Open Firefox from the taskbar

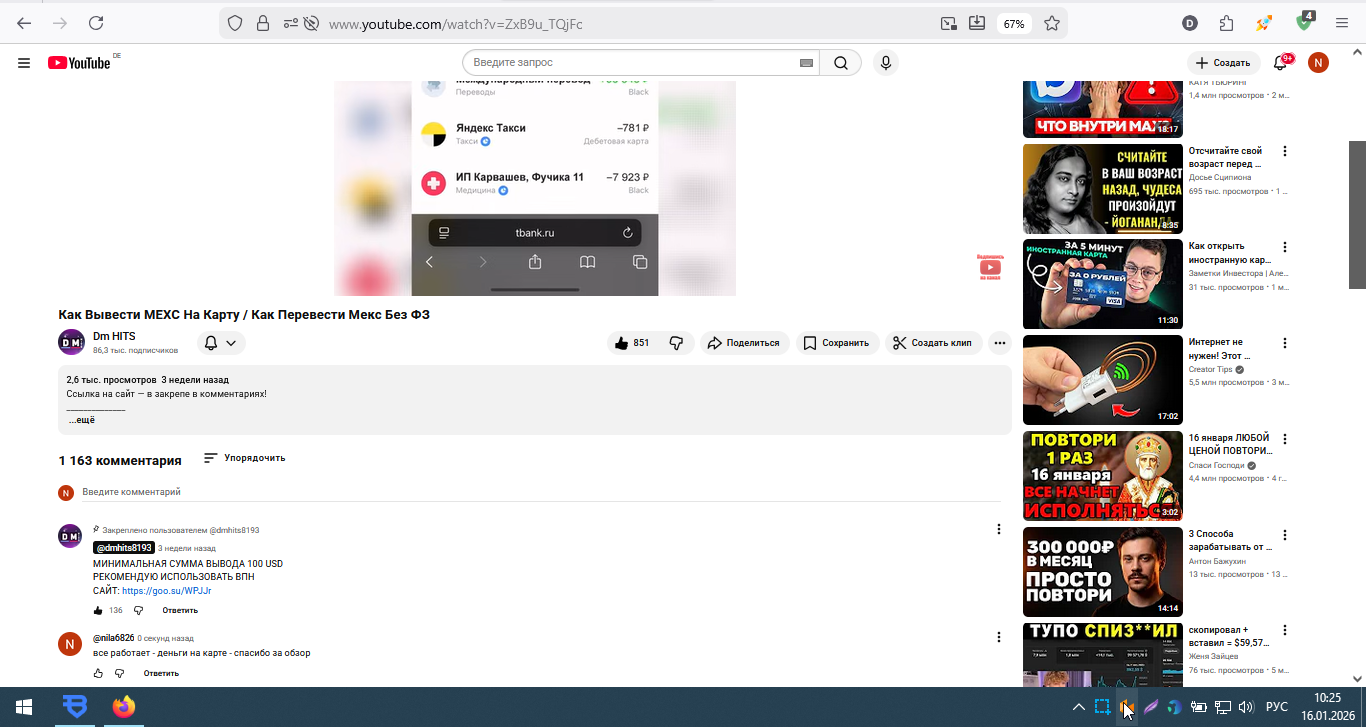(x=123, y=707)
